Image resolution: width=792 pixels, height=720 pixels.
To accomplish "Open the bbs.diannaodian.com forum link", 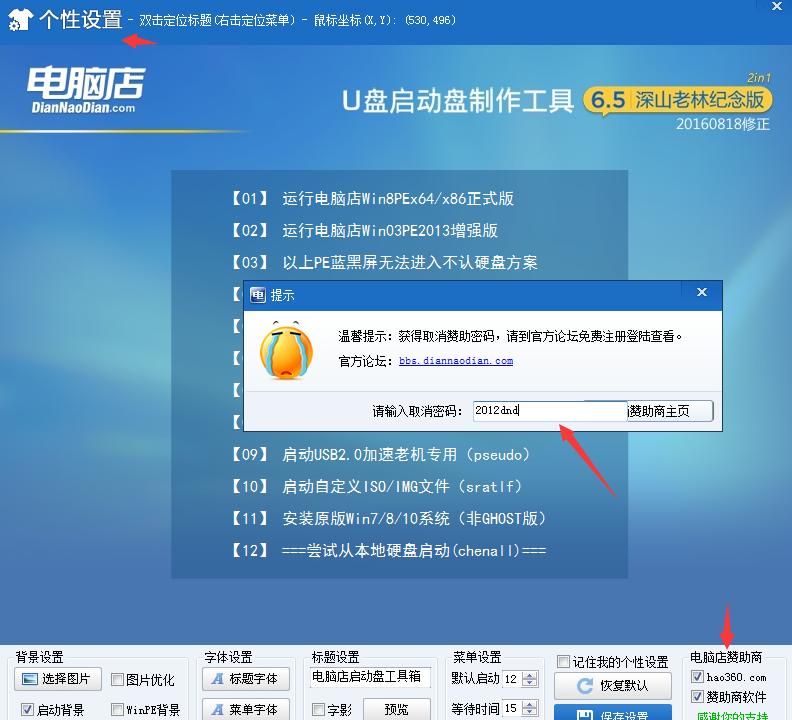I will (456, 361).
